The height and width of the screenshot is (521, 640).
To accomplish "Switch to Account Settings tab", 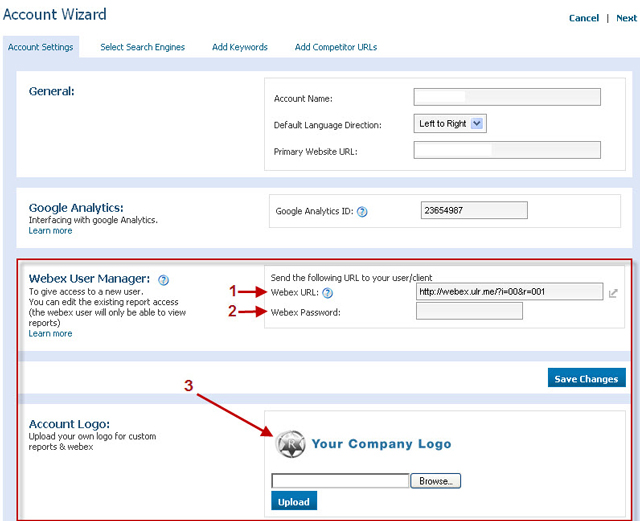I will [40, 47].
